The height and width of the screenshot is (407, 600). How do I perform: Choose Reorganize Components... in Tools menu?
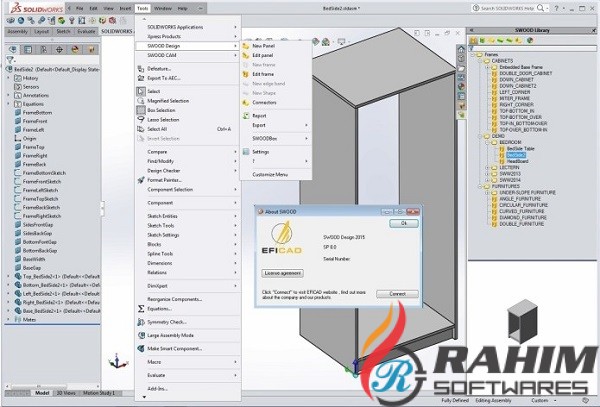pyautogui.click(x=174, y=299)
